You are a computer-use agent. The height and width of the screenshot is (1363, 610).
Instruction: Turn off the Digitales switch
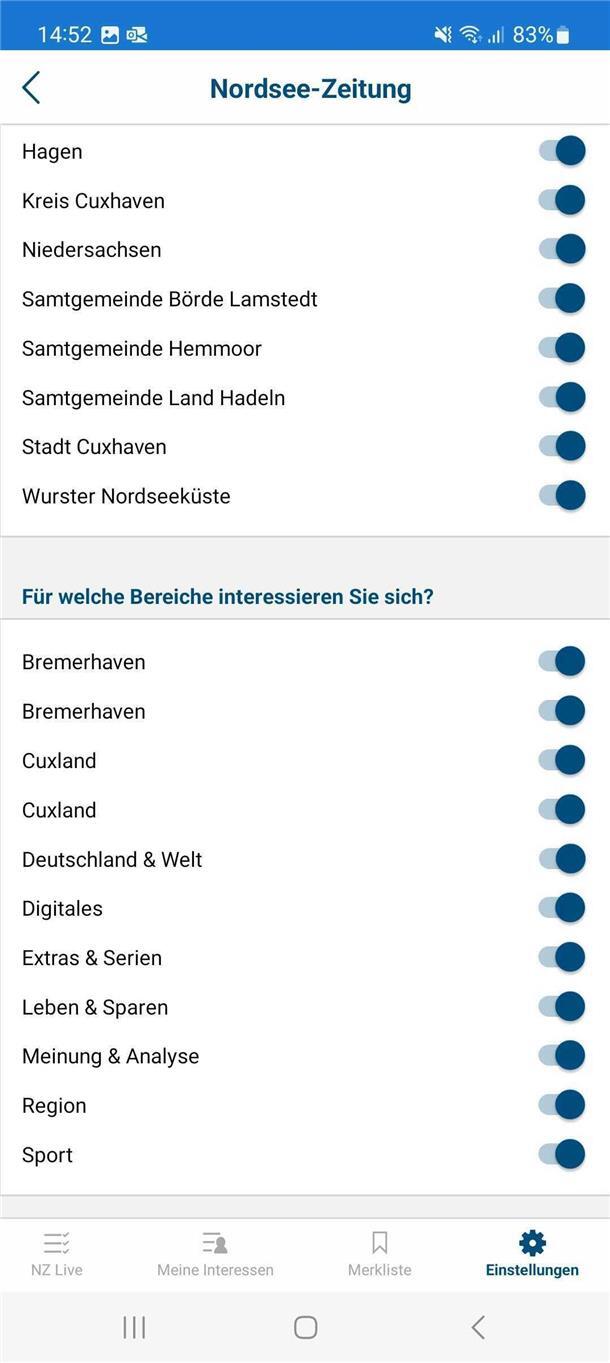(562, 908)
